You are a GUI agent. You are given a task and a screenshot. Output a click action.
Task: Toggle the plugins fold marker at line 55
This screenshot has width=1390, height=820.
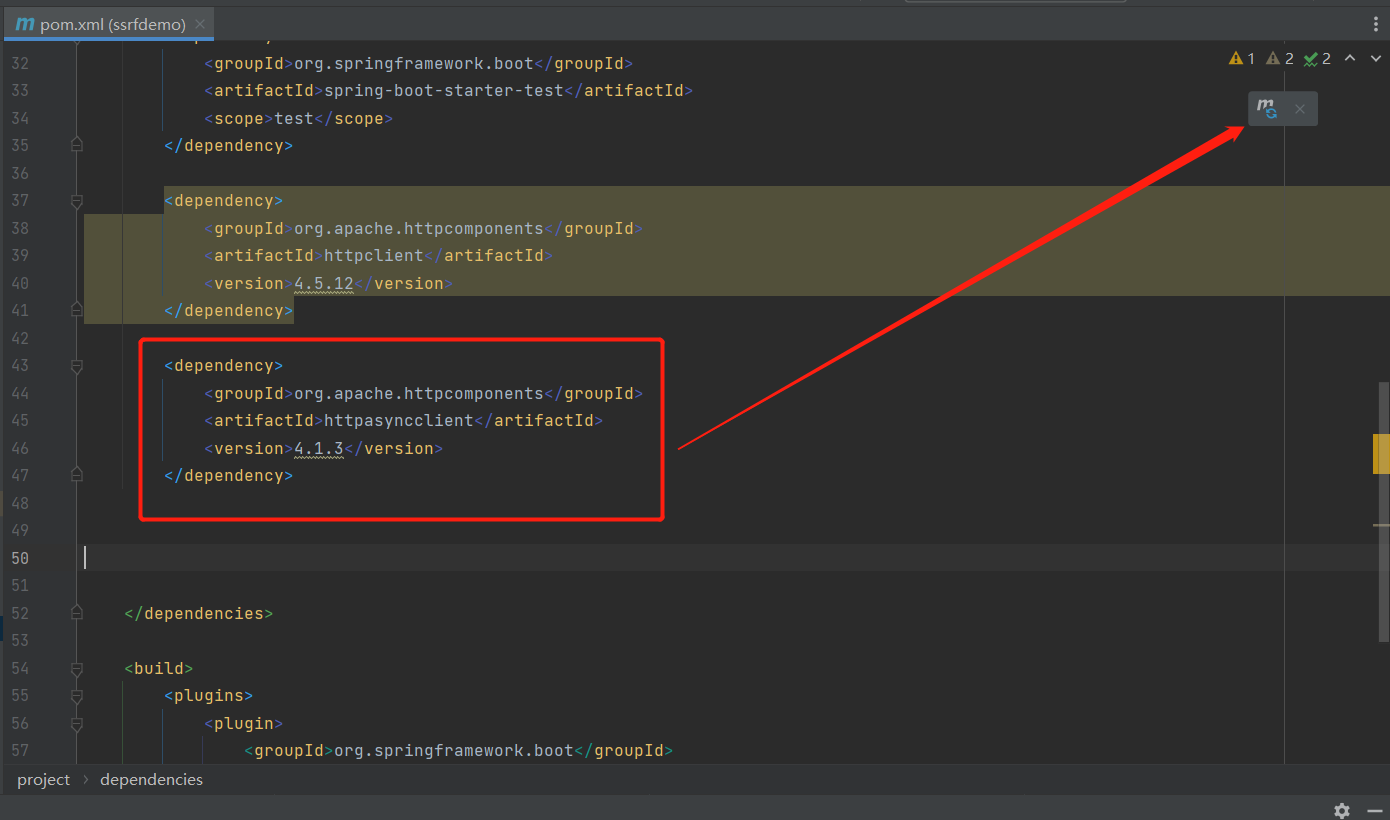pos(77,696)
